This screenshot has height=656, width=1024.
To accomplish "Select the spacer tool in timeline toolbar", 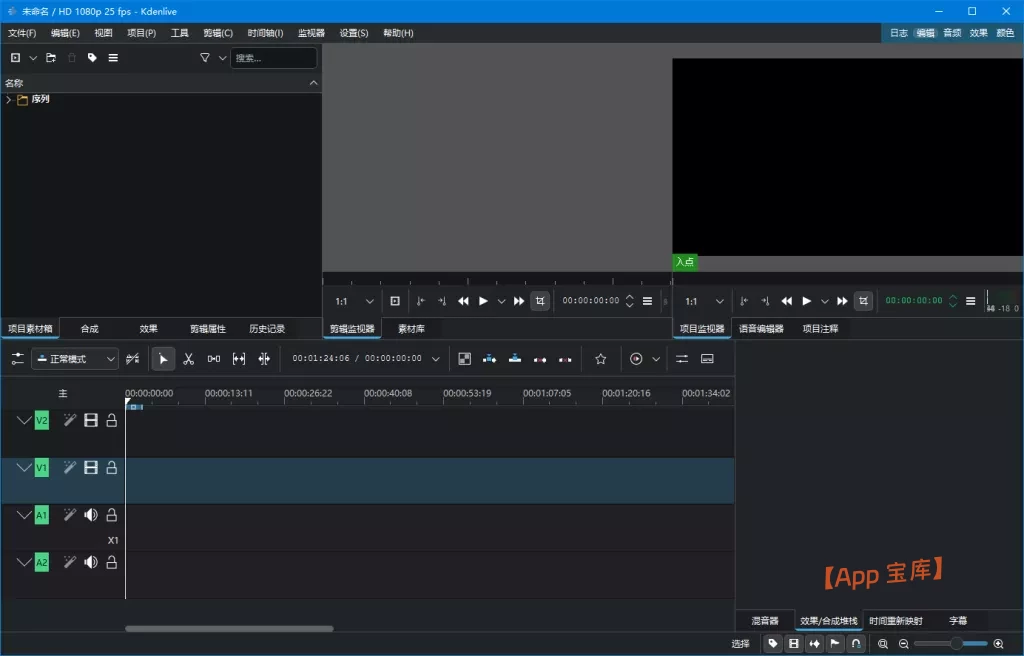I will (x=214, y=359).
